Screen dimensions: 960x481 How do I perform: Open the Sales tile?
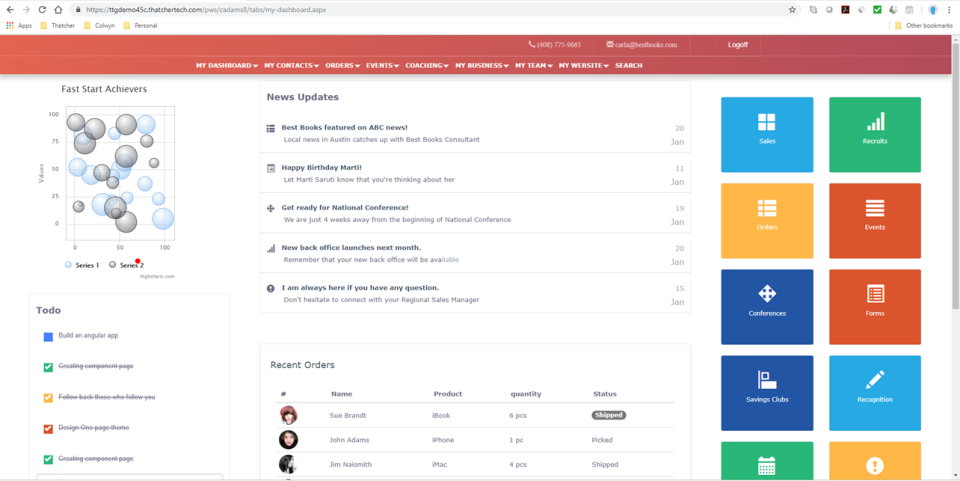pyautogui.click(x=767, y=135)
